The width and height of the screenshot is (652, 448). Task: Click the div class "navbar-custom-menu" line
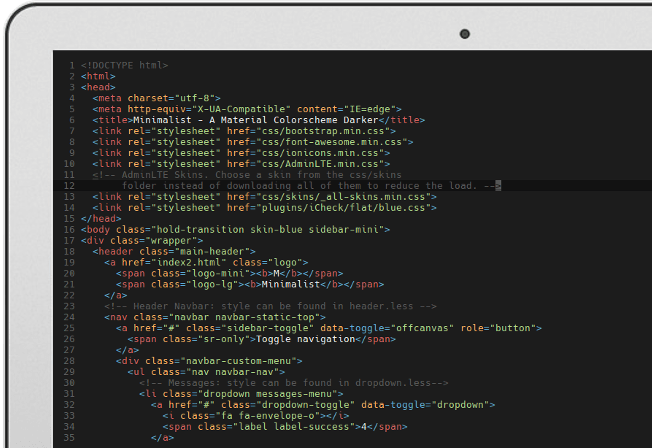(209, 361)
